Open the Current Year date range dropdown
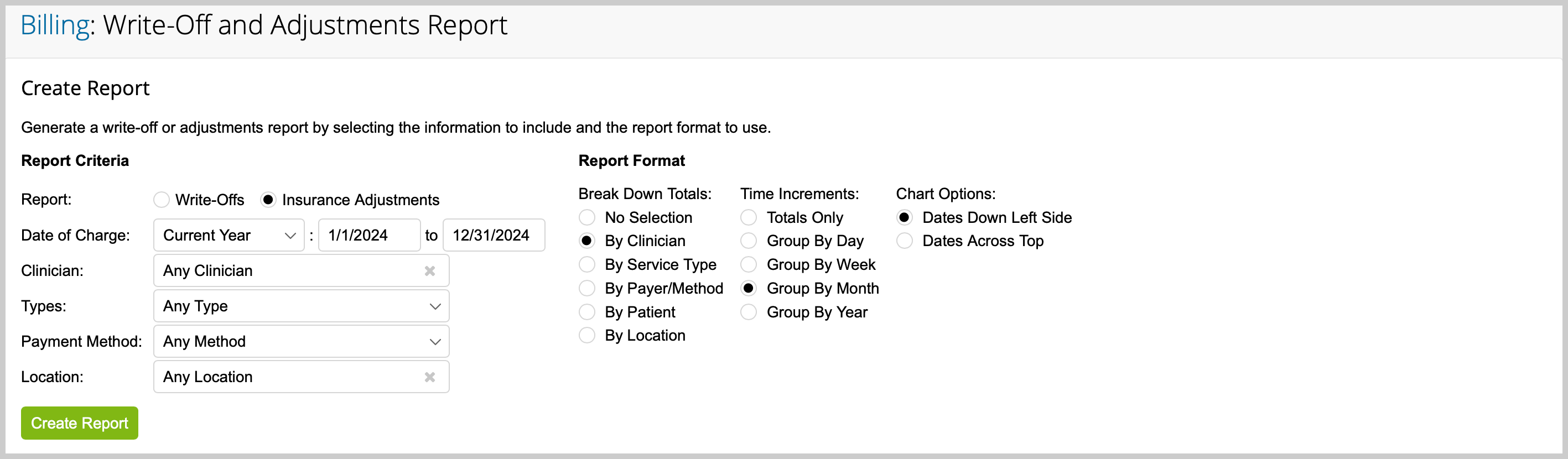 coord(229,235)
